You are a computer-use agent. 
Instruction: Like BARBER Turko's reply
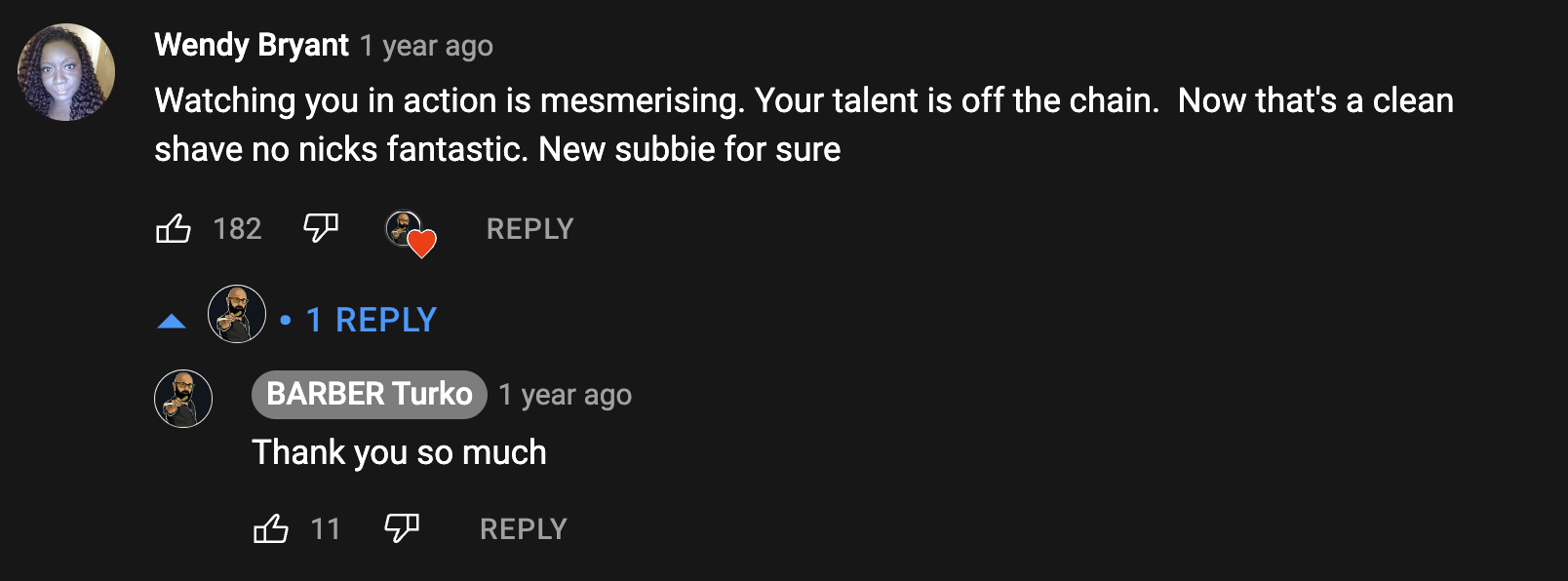[271, 528]
